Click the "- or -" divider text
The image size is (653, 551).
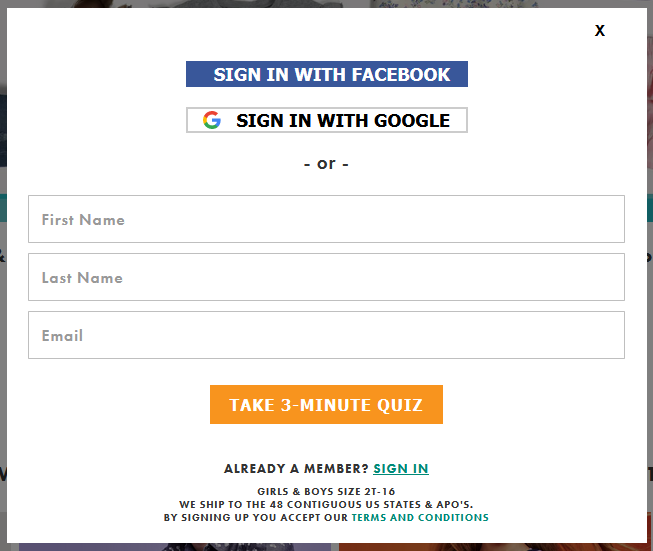(326, 164)
